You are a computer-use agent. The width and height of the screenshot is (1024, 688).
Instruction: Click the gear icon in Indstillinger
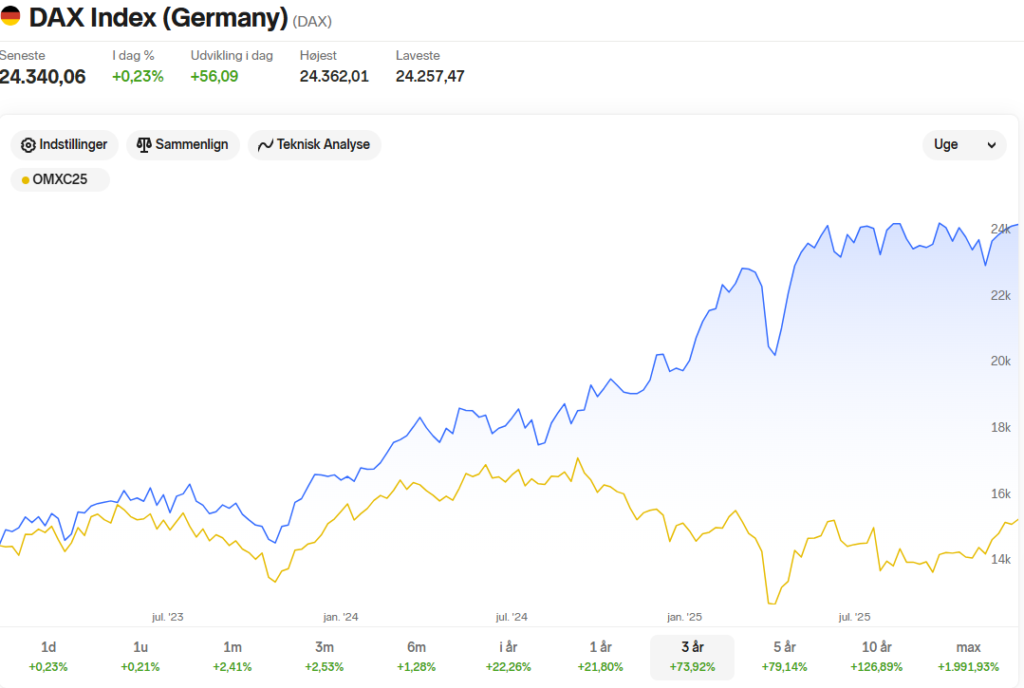pos(28,145)
